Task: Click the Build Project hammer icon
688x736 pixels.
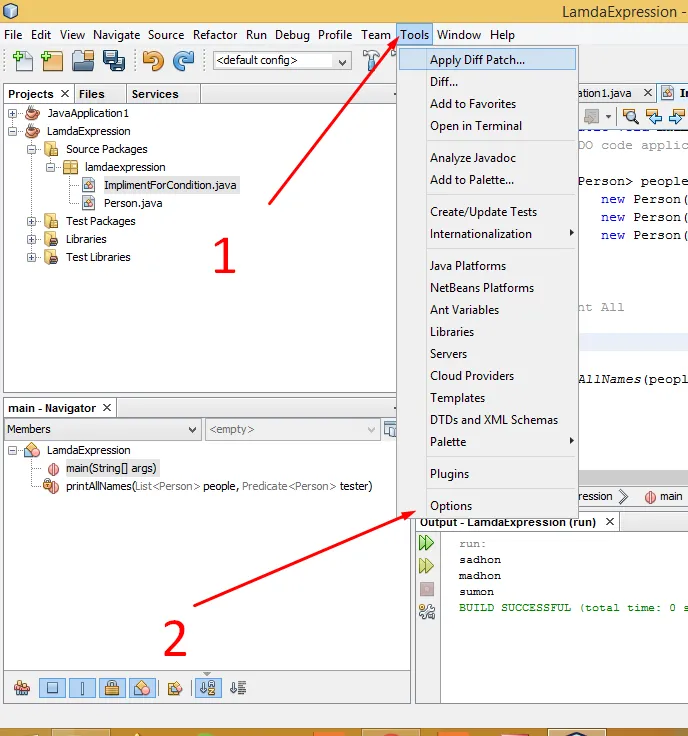Action: pos(371,61)
